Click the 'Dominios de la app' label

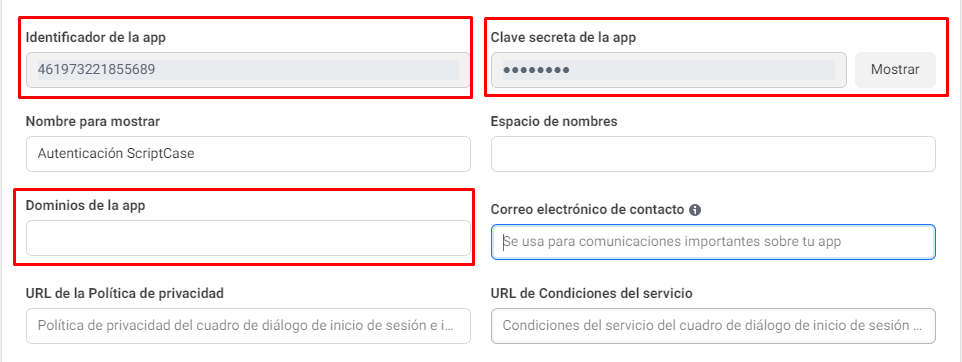pyautogui.click(x=85, y=206)
